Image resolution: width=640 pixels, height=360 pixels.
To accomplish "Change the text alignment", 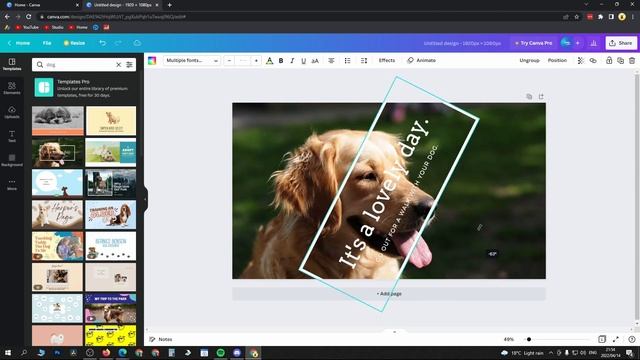I will [331, 60].
